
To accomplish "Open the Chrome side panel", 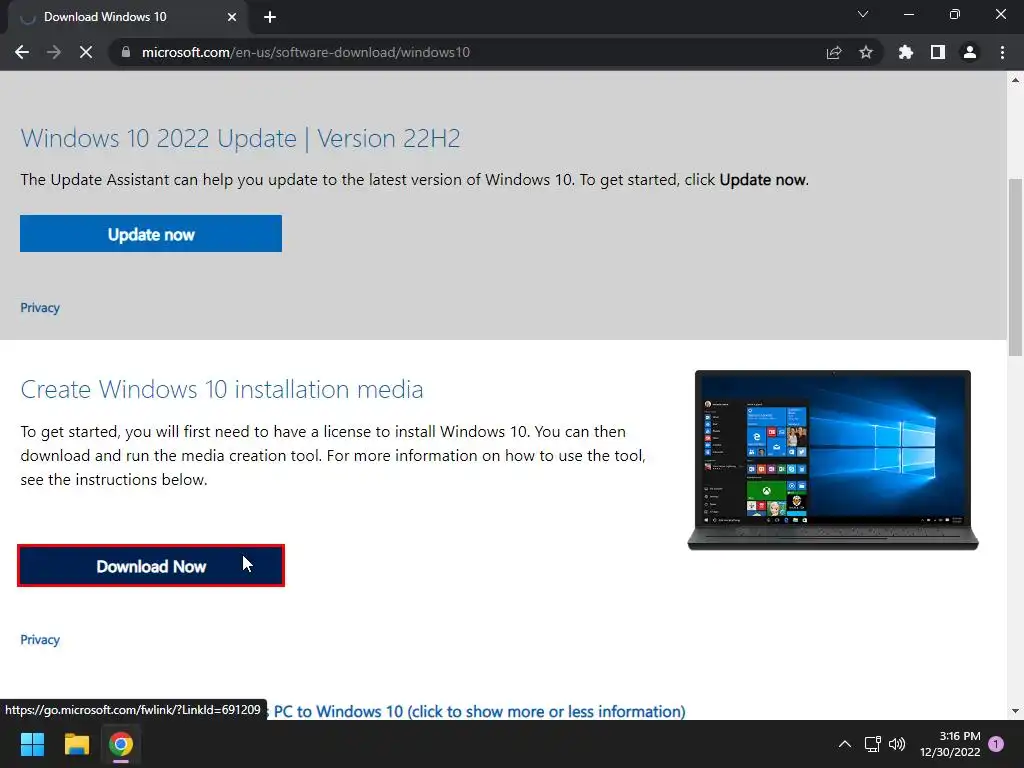I will coord(938,52).
